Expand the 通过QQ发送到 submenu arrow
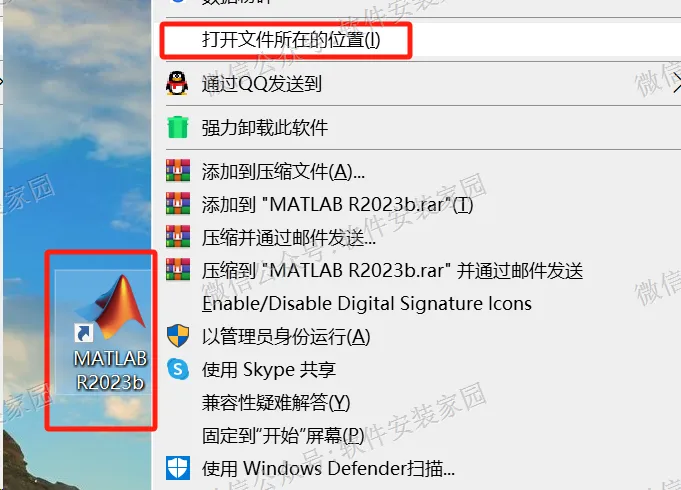681x490 pixels. point(676,83)
